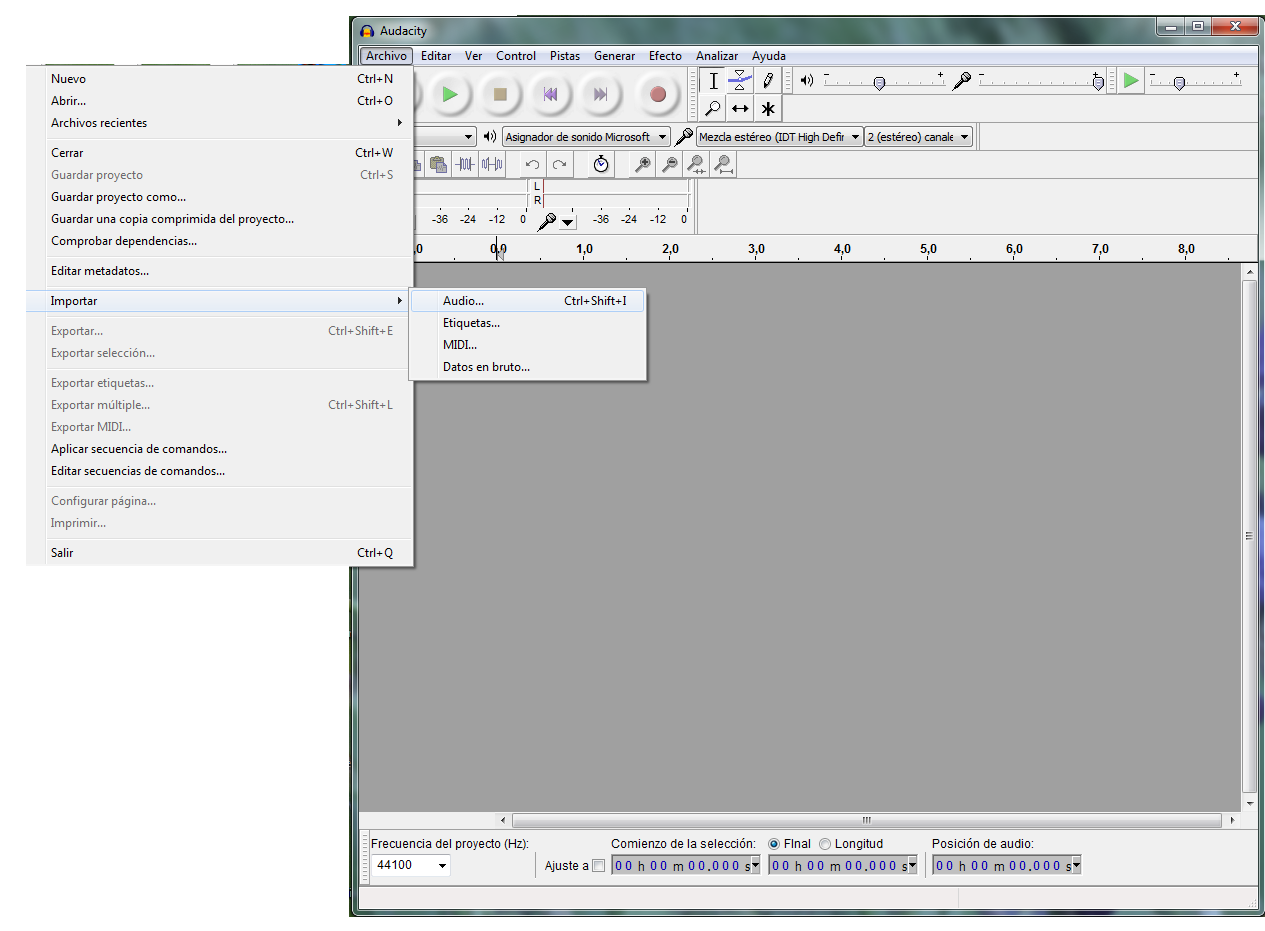Open the input meter dropdown arrow
The width and height of the screenshot is (1265, 931).
(x=568, y=222)
